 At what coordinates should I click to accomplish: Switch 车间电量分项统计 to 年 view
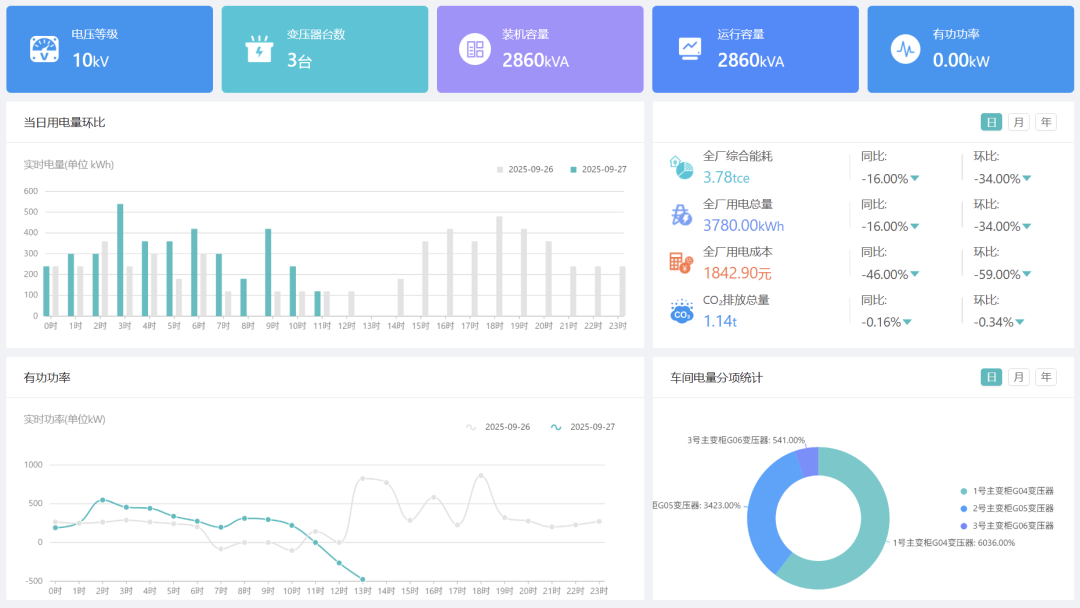click(x=1045, y=377)
